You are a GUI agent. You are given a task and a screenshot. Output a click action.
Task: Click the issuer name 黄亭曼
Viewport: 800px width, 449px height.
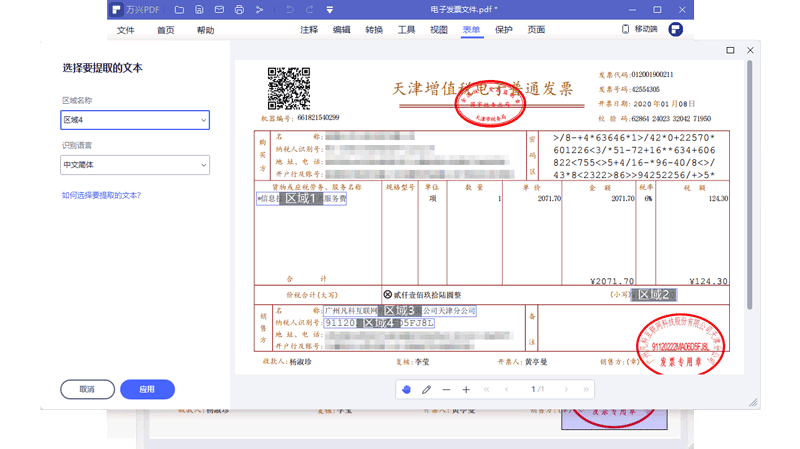tap(536, 362)
